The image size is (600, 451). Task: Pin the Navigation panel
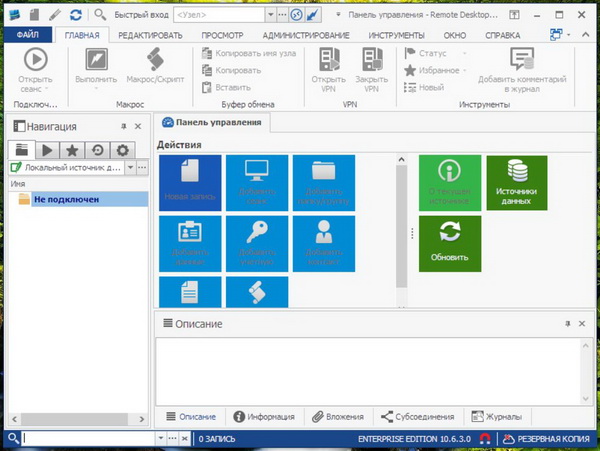123,127
